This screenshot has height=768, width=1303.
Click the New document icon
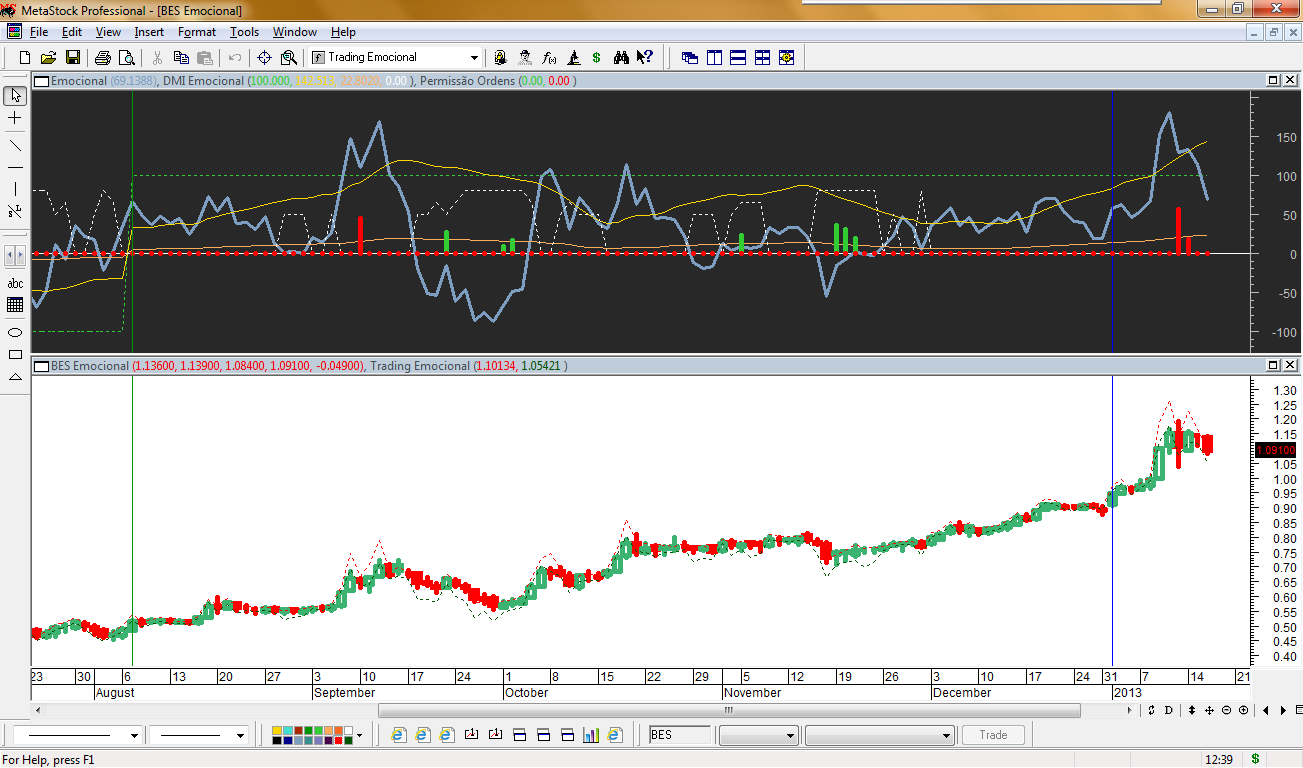point(26,58)
